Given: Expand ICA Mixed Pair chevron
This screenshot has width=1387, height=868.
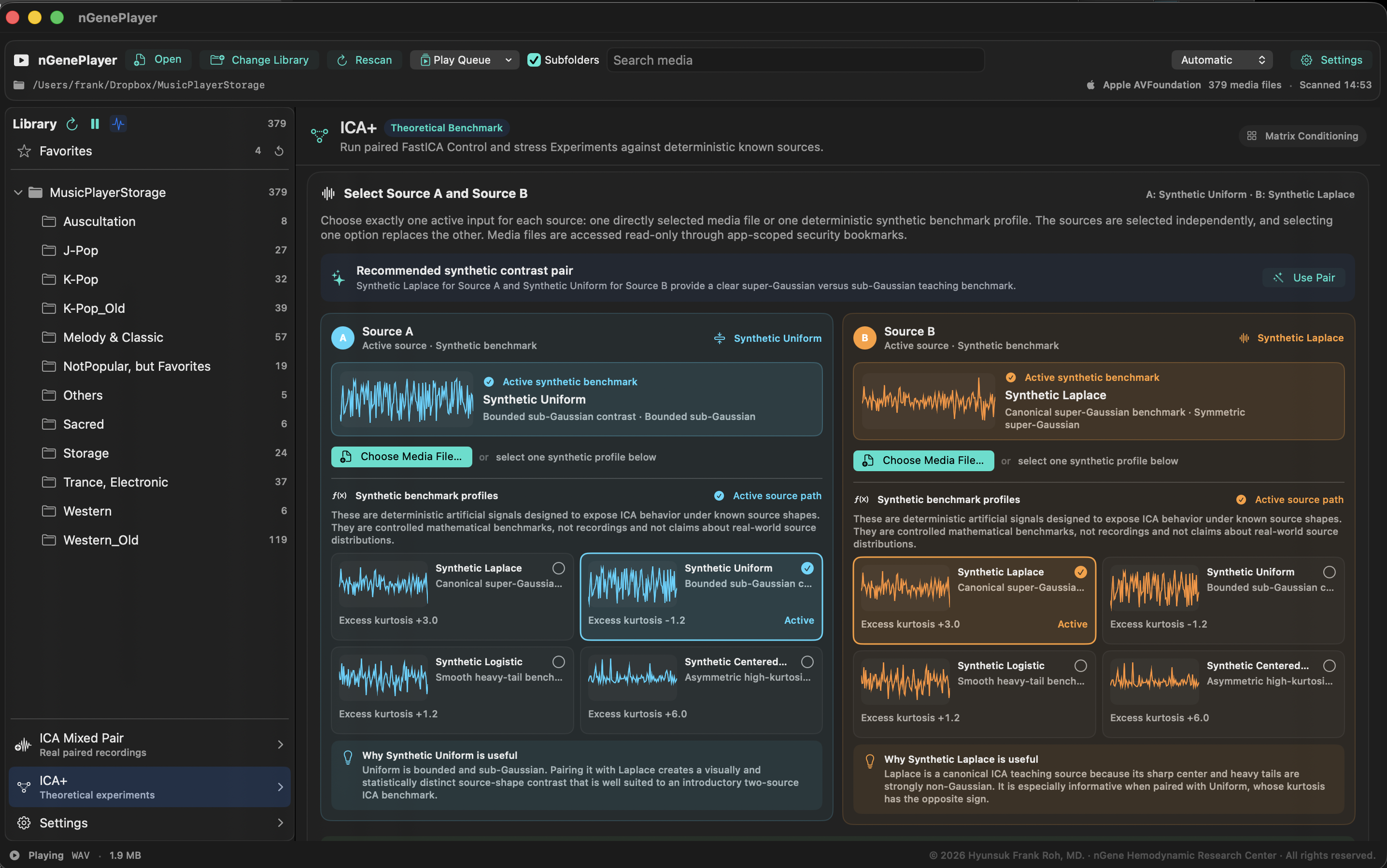Looking at the screenshot, I should point(280,745).
